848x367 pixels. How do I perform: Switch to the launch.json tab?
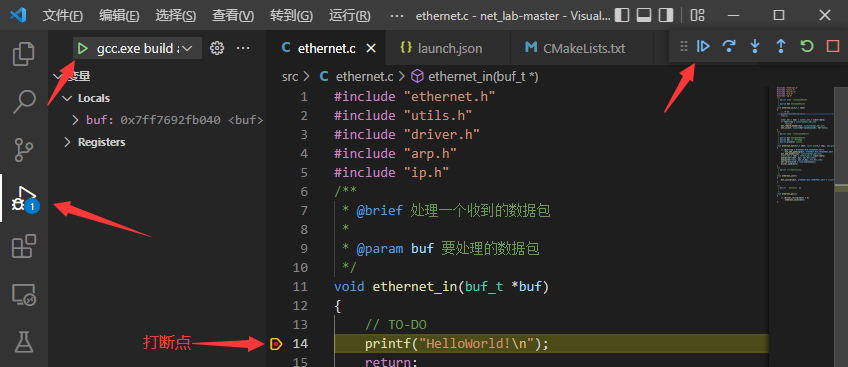448,49
